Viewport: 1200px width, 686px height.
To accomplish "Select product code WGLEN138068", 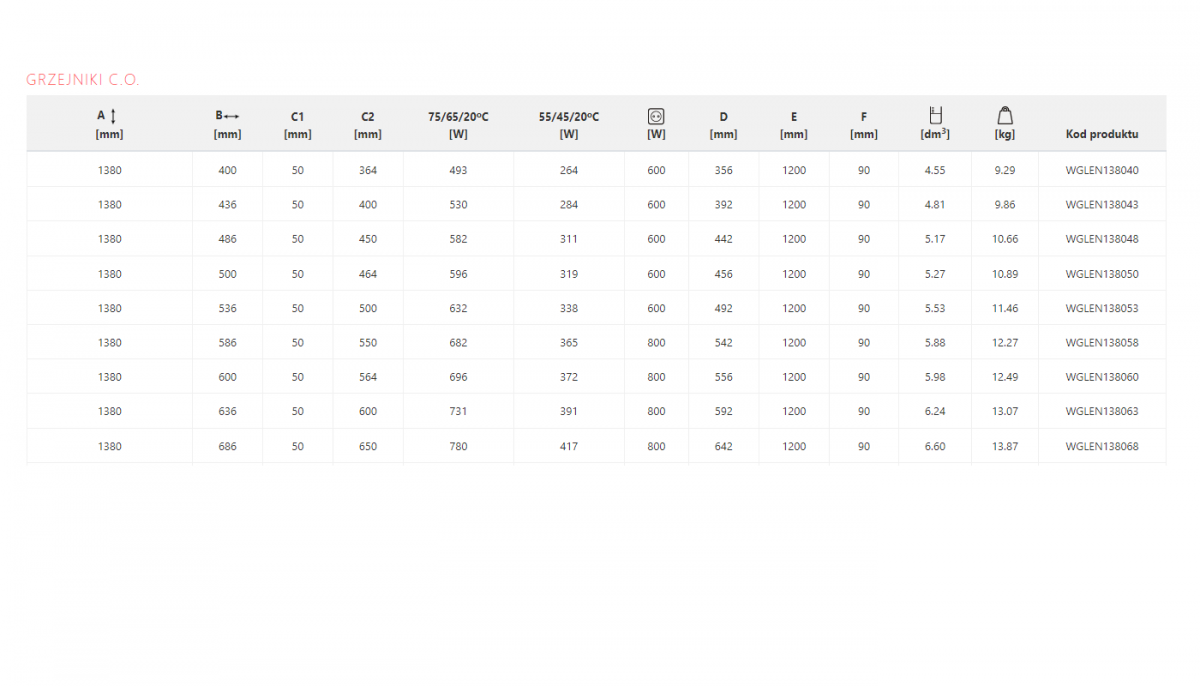I will (1101, 446).
